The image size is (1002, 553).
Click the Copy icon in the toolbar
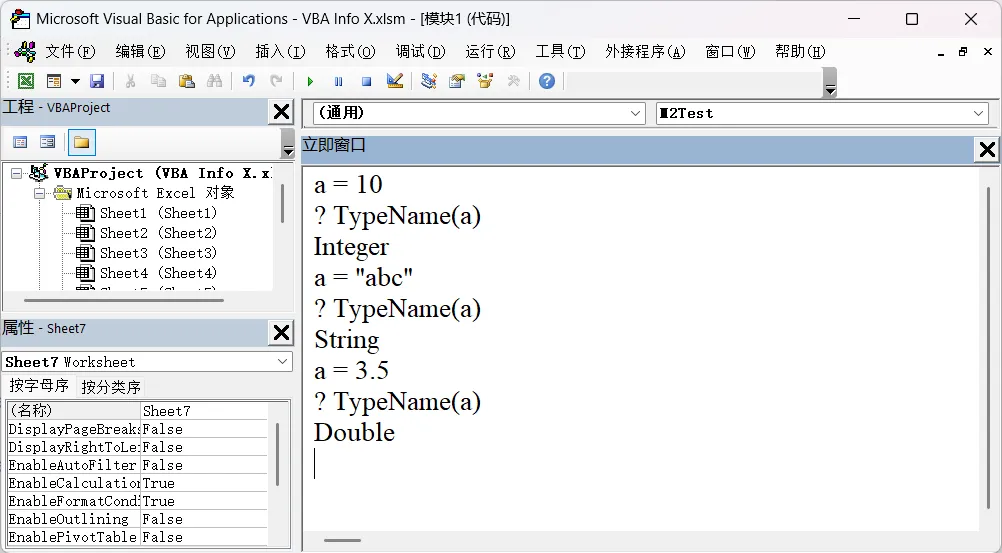158,81
